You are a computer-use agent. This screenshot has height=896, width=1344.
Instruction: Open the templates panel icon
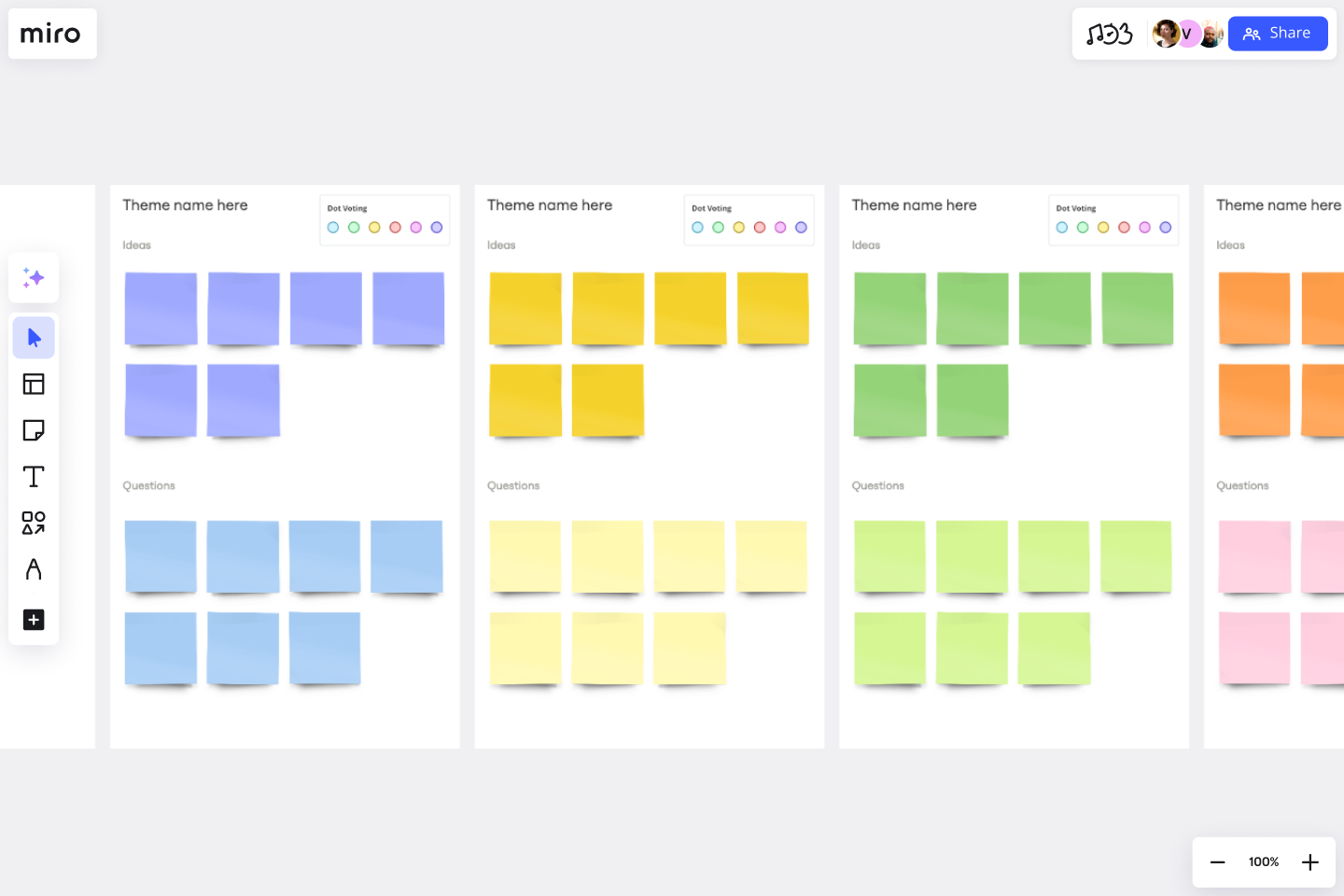pyautogui.click(x=34, y=384)
